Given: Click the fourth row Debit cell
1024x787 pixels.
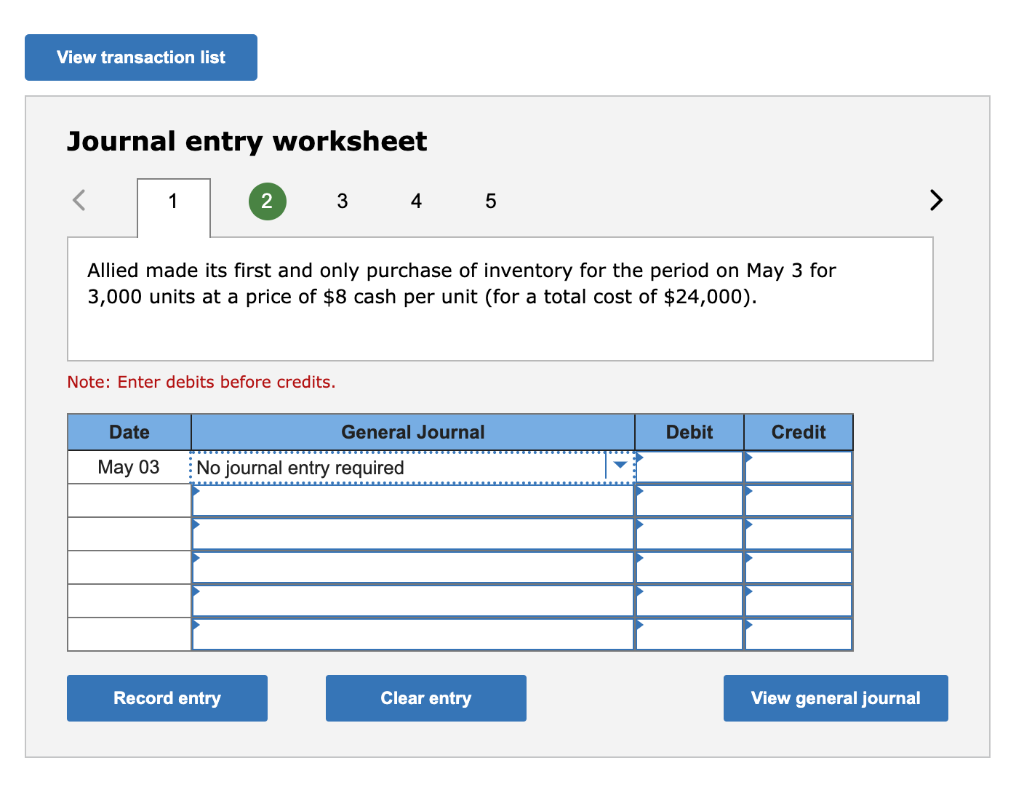Looking at the screenshot, I should [689, 568].
